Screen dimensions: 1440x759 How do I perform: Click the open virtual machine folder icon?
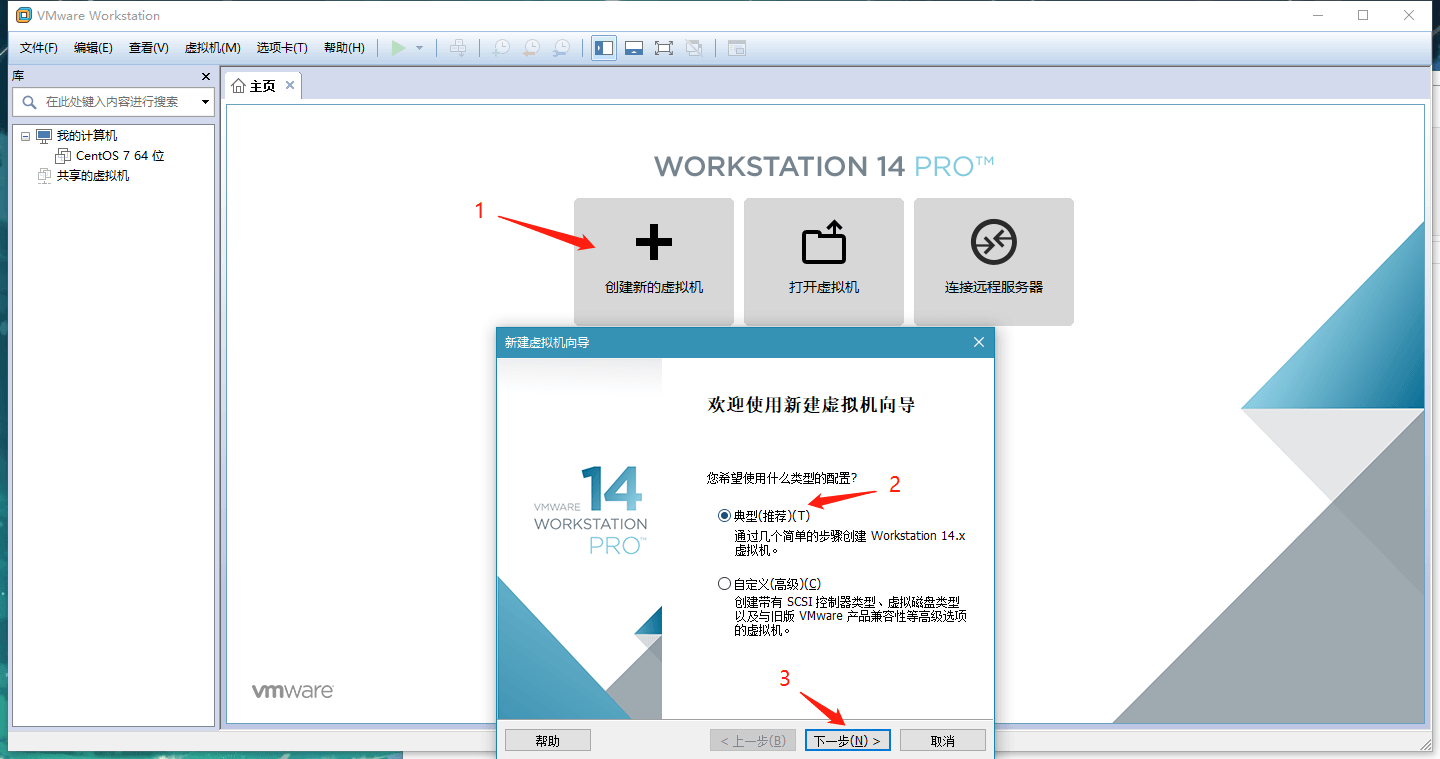coord(824,242)
